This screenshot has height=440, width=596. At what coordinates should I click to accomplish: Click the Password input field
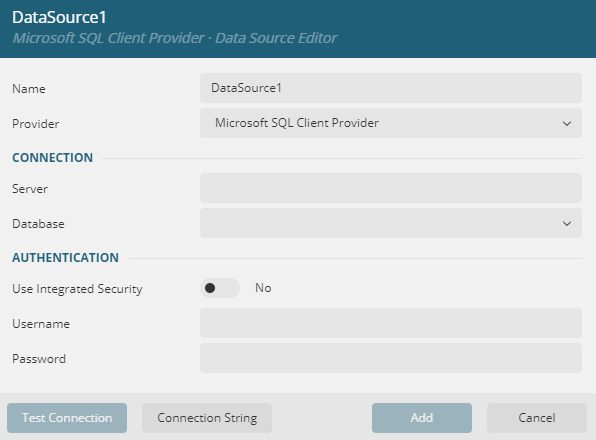pyautogui.click(x=391, y=358)
